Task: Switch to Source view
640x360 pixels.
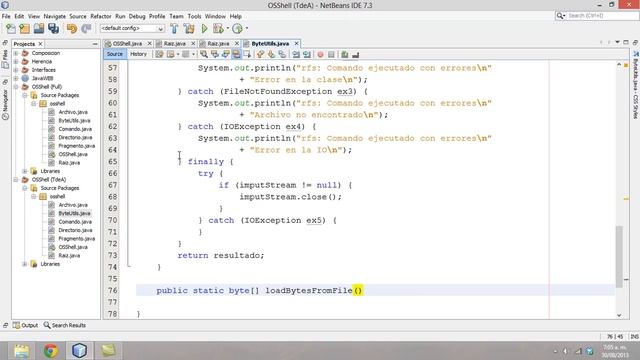Action: coord(115,54)
